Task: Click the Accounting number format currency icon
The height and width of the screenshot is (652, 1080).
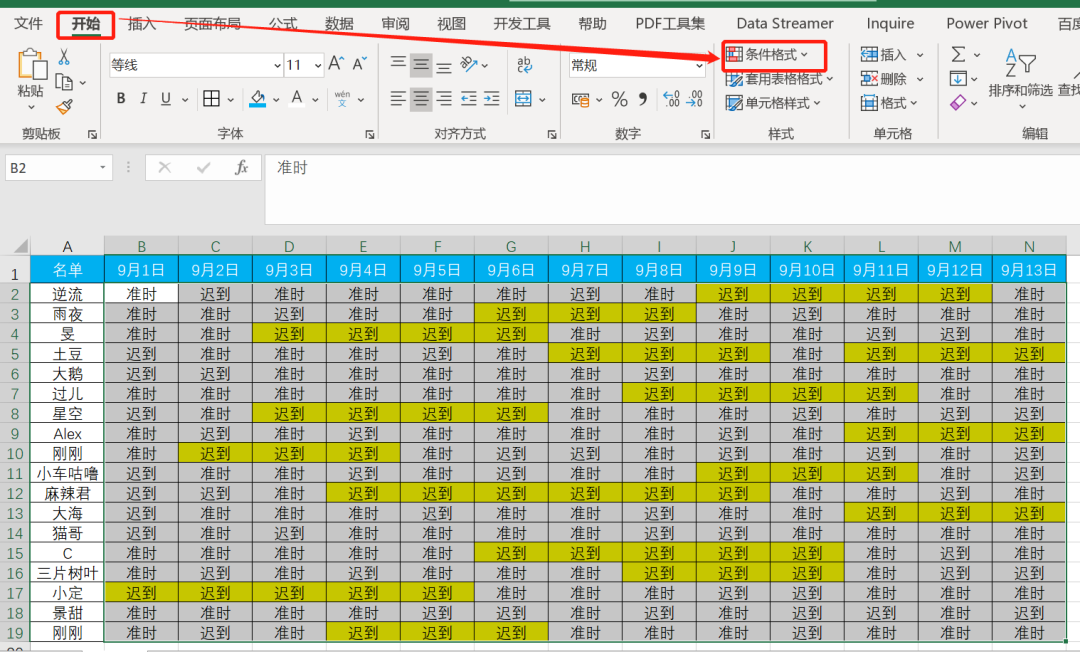Action: pos(581,100)
